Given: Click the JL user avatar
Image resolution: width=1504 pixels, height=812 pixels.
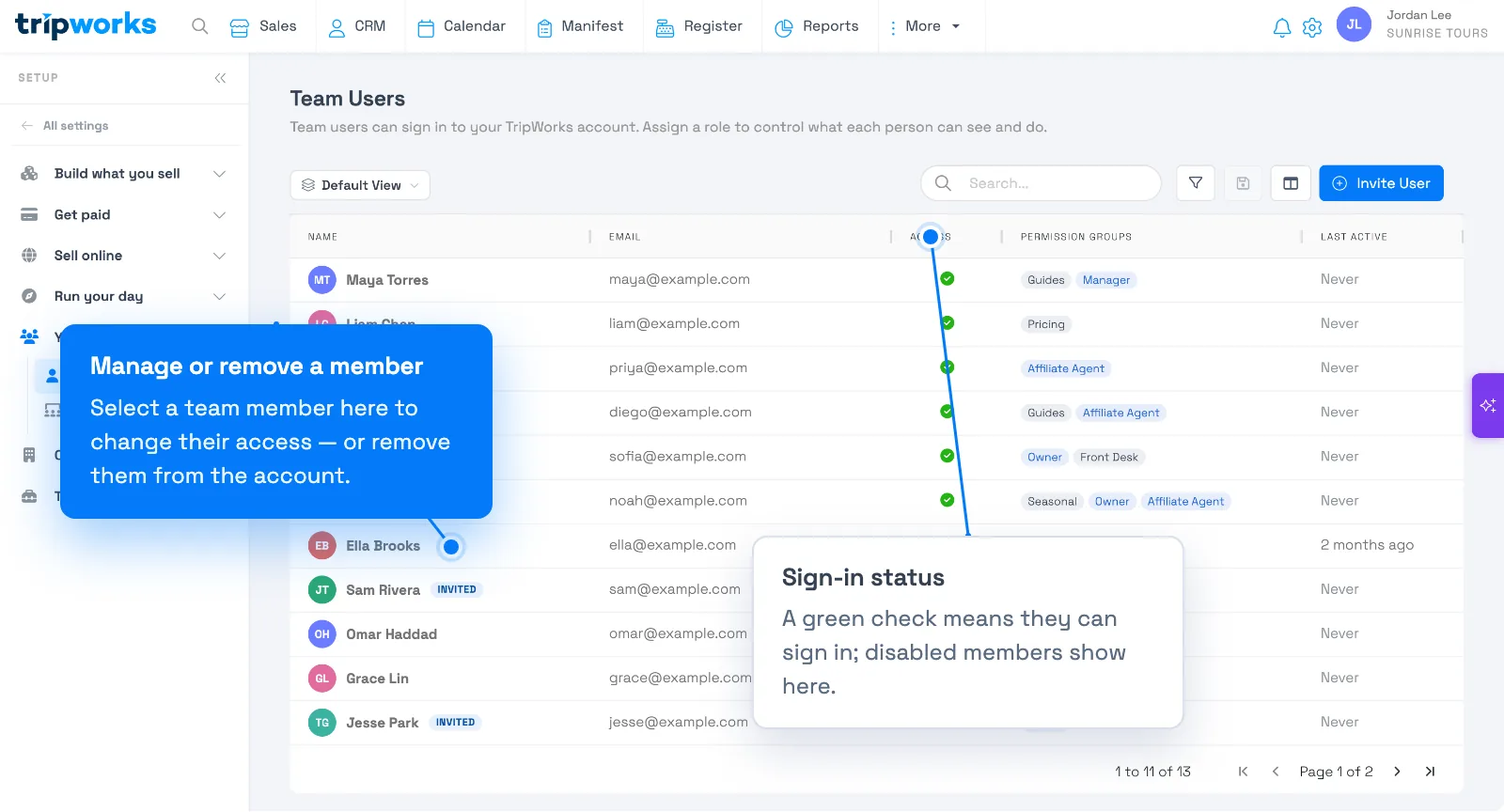Looking at the screenshot, I should [1354, 24].
